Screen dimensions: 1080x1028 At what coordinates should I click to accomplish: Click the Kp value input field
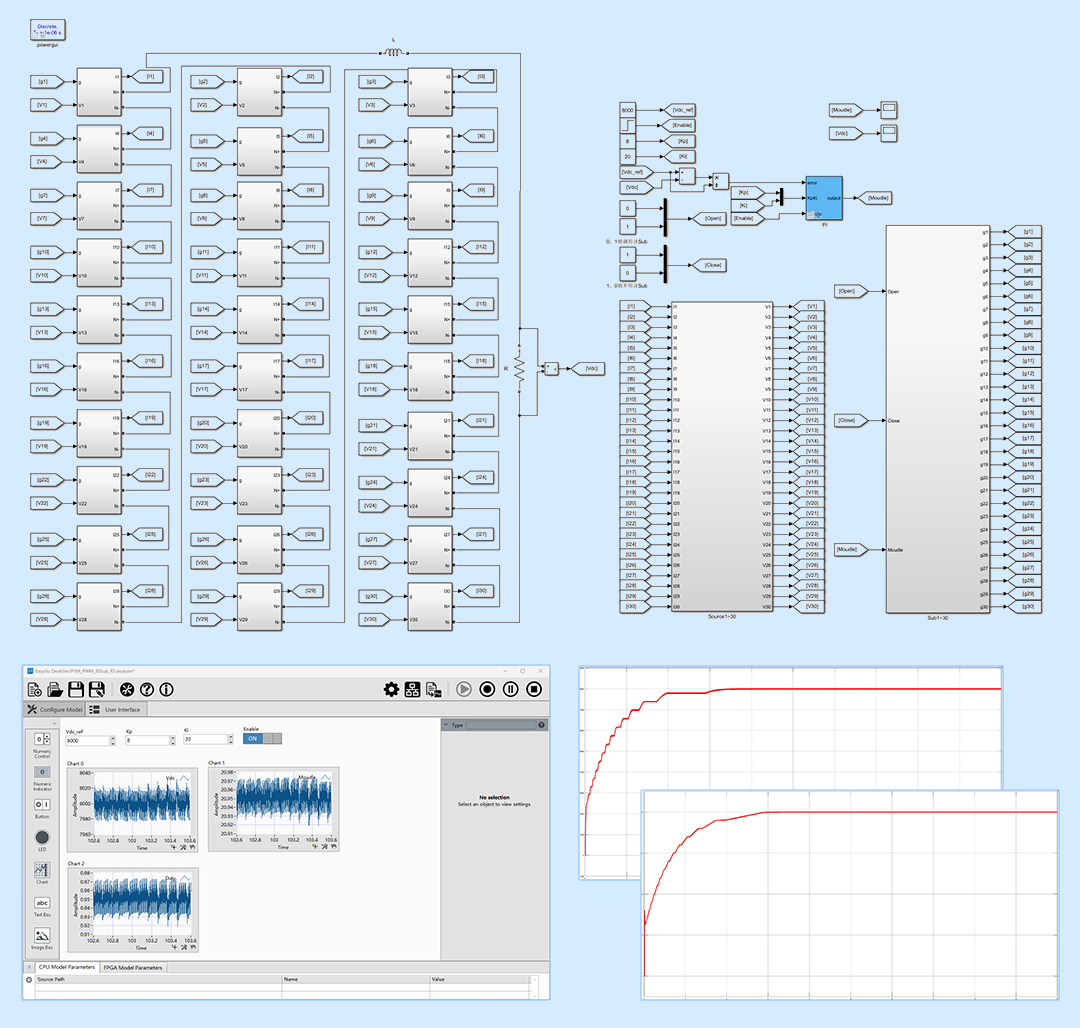pyautogui.click(x=147, y=739)
